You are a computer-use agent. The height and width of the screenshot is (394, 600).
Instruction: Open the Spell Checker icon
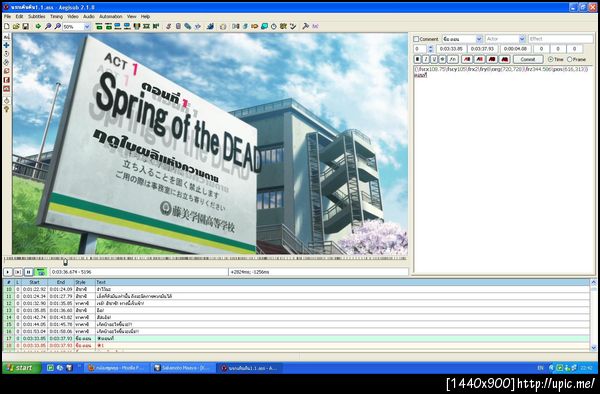click(x=293, y=26)
